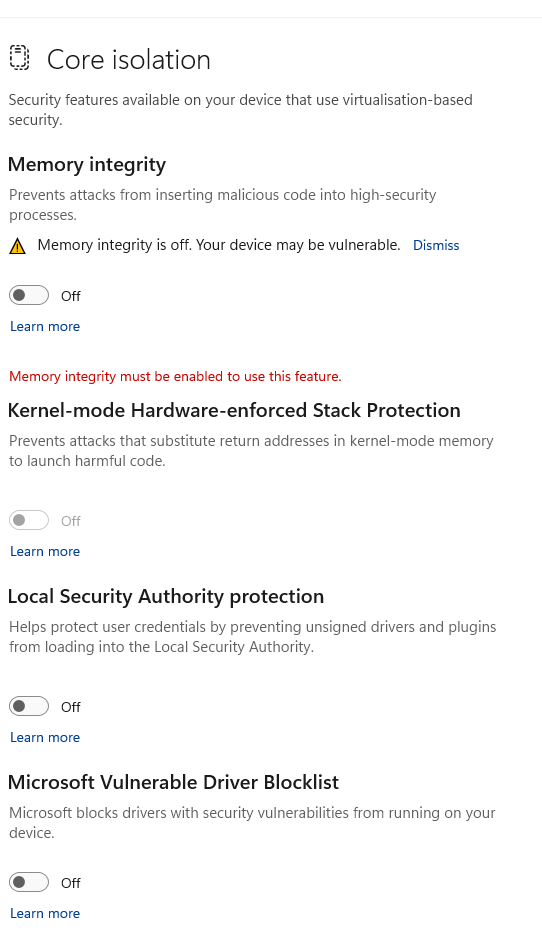Image resolution: width=542 pixels, height=945 pixels.
Task: Click the 'Memory integrity is off' warning text
Action: (219, 245)
